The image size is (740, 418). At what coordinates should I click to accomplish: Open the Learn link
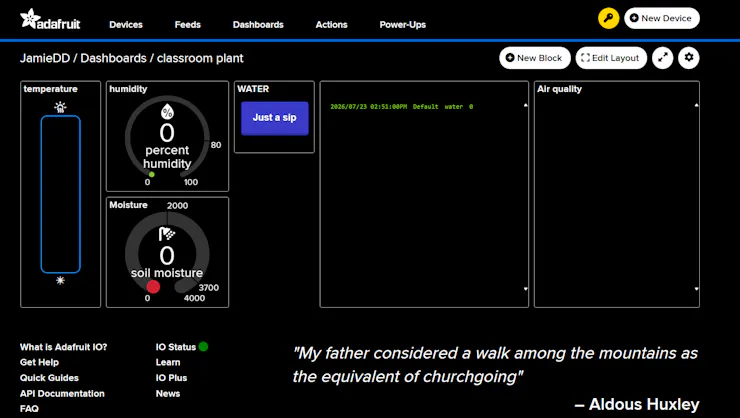pos(168,362)
